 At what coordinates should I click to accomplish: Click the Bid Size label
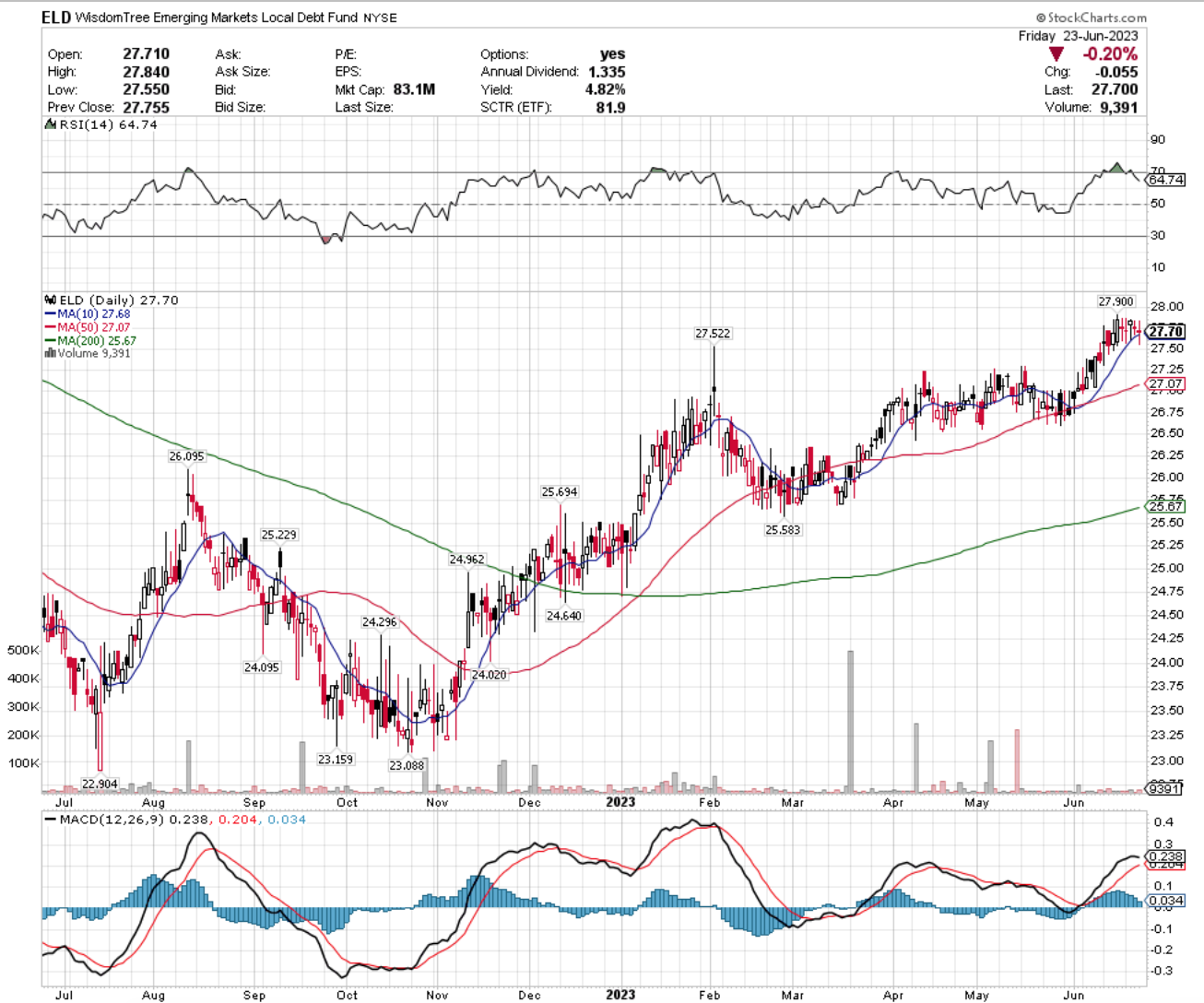coord(241,107)
